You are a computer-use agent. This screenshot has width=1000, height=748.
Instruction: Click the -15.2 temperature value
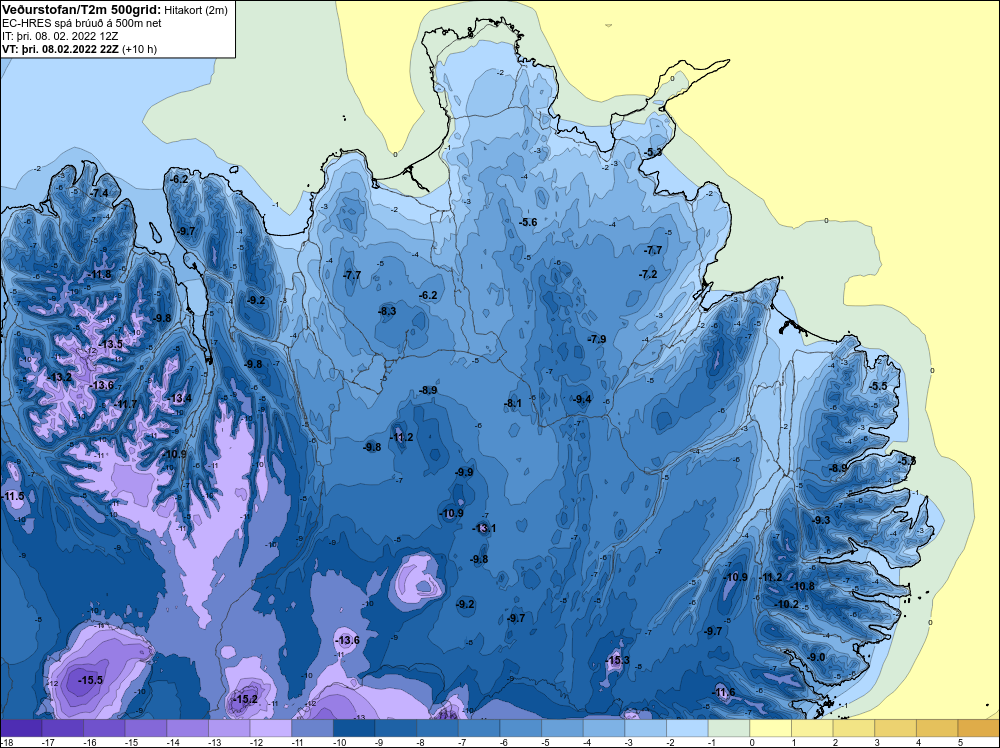[246, 700]
